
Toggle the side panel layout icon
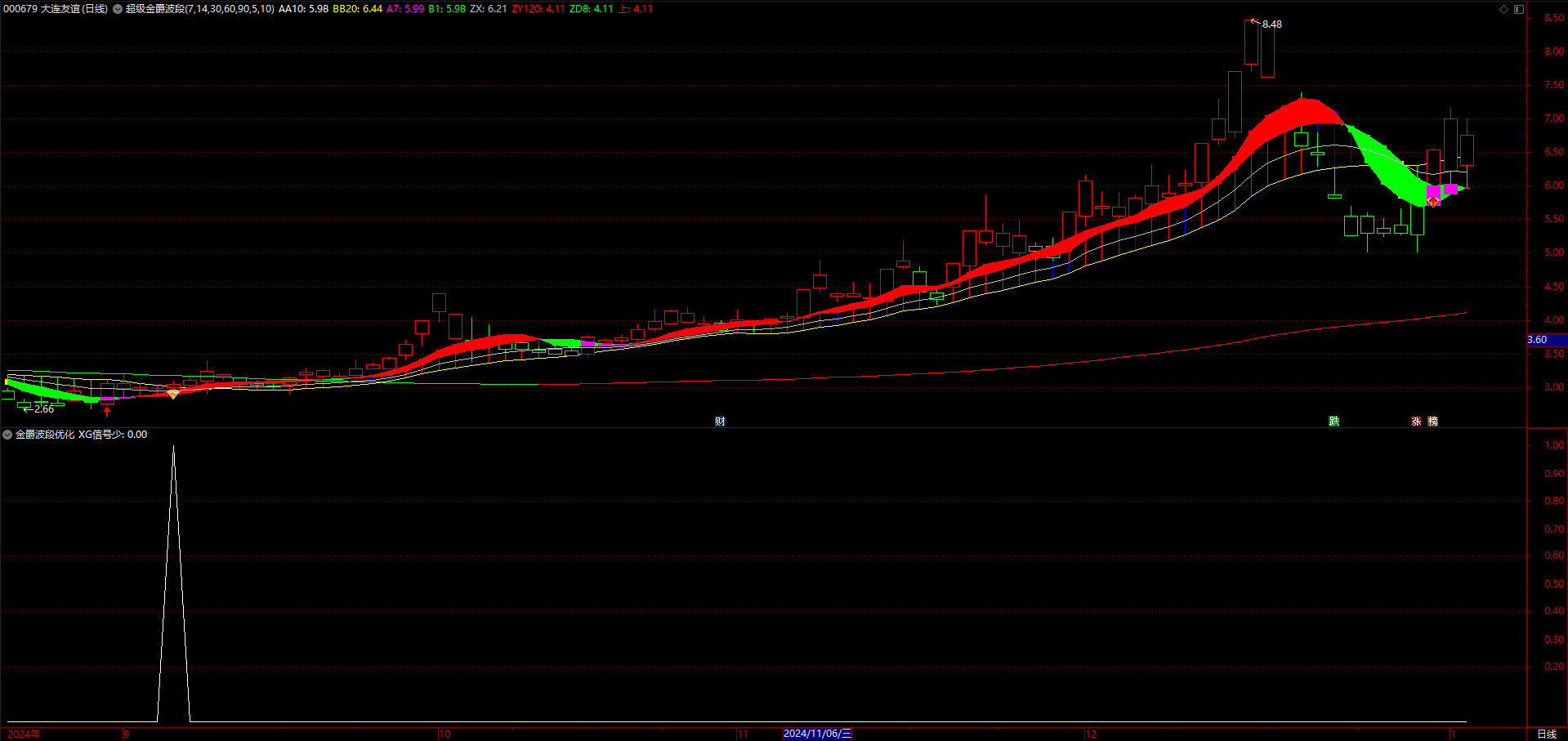coord(1519,9)
